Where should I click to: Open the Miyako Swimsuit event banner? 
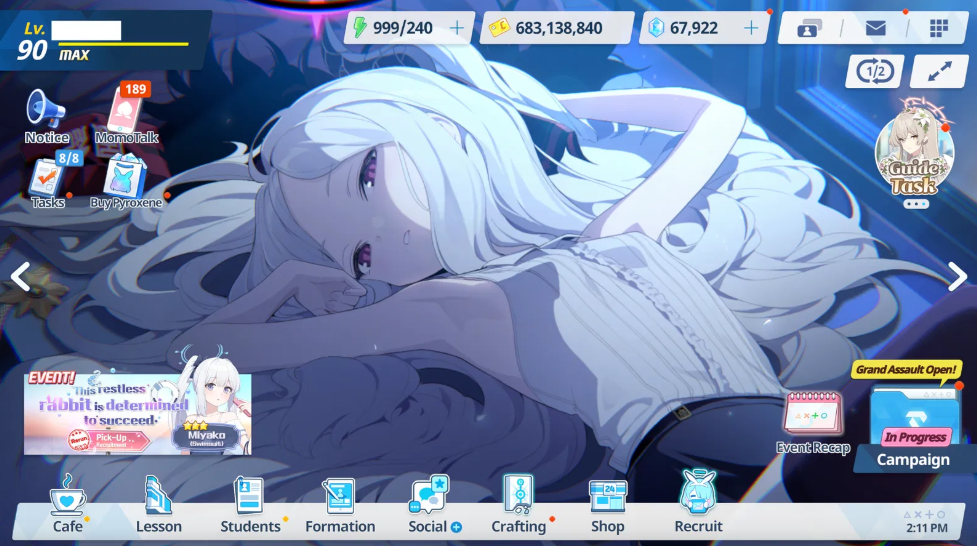138,411
